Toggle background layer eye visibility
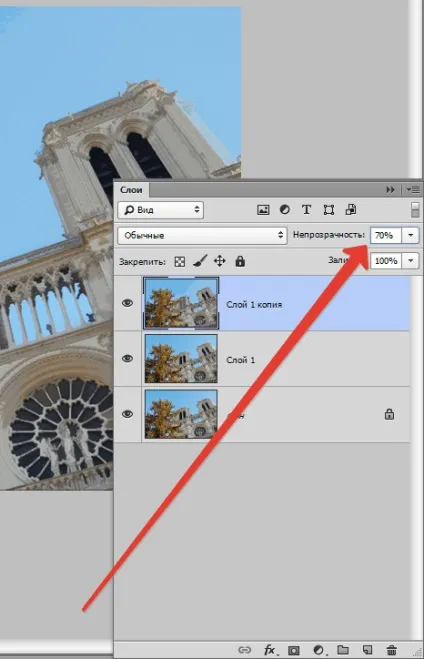Image resolution: width=424 pixels, height=659 pixels. (x=127, y=414)
